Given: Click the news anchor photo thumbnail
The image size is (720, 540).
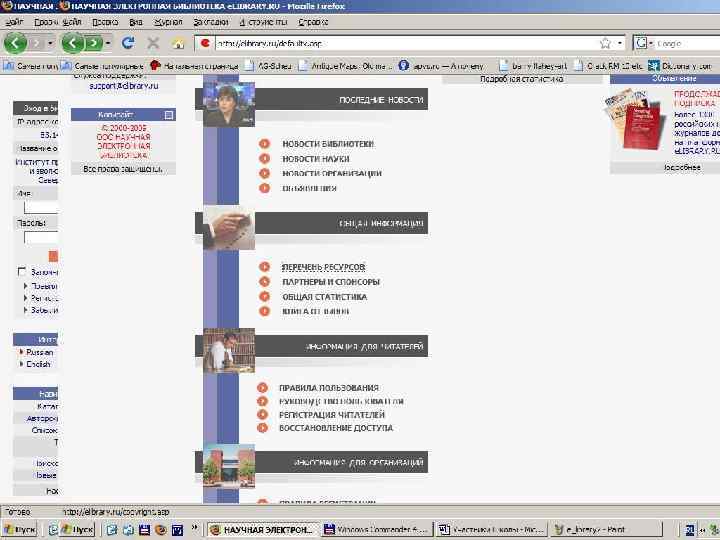Looking at the screenshot, I should pos(229,104).
